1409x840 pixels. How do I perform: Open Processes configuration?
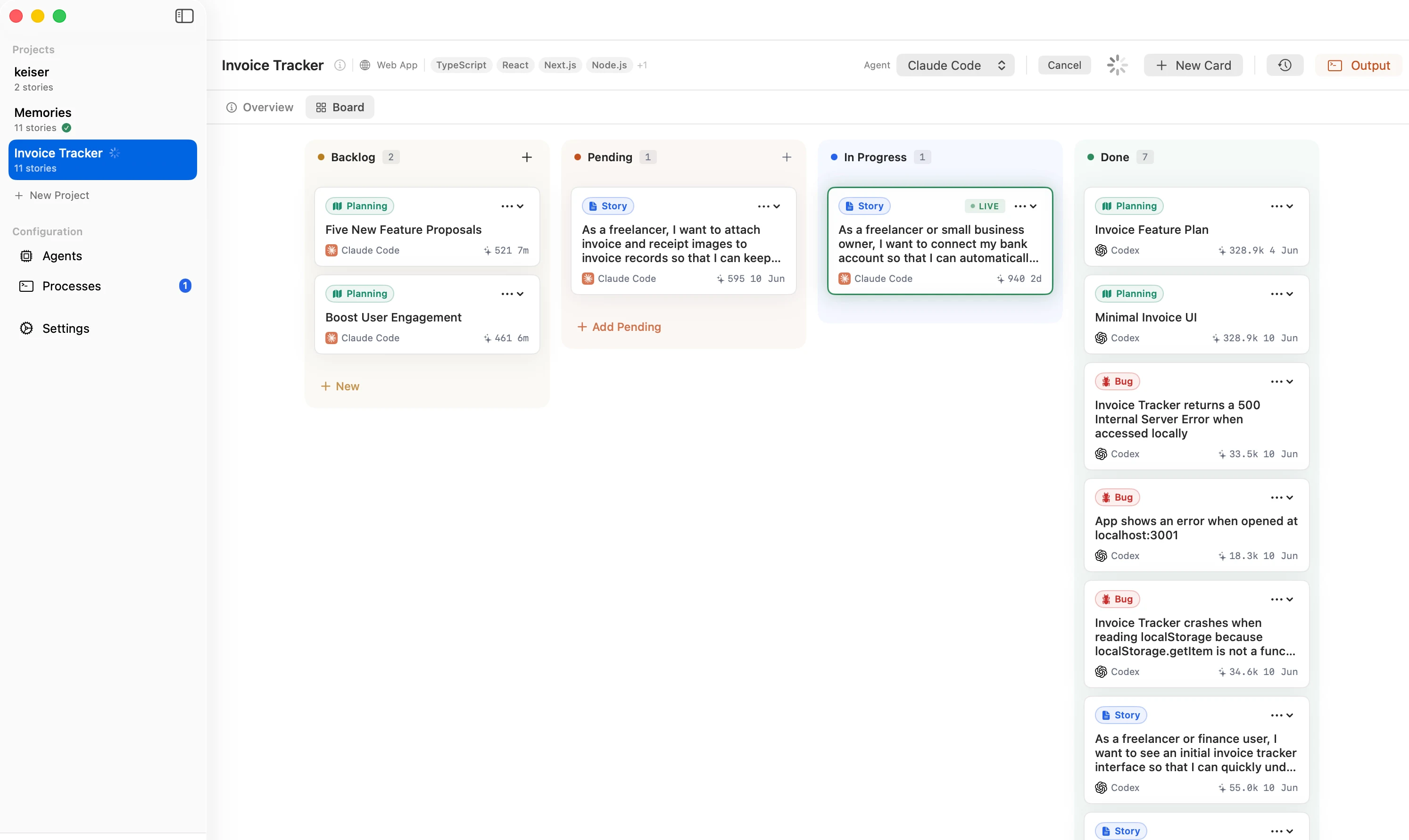102,286
